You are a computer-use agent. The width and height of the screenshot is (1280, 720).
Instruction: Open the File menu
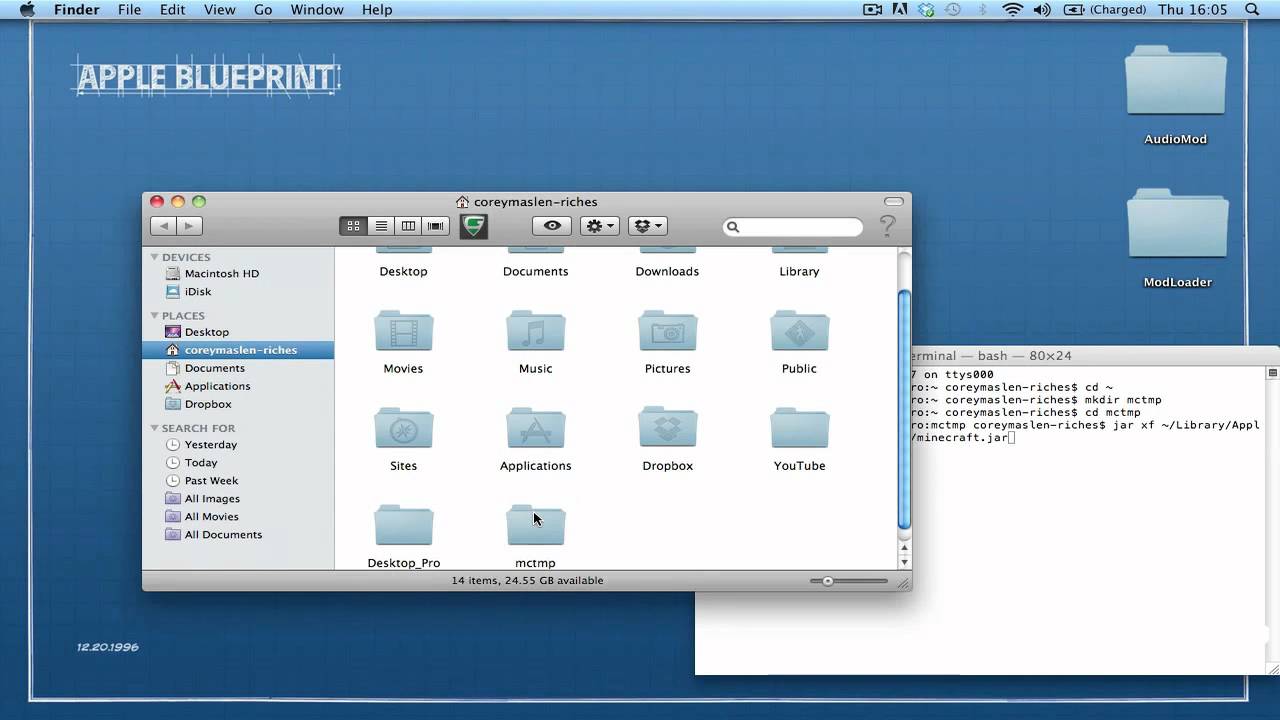tap(130, 10)
